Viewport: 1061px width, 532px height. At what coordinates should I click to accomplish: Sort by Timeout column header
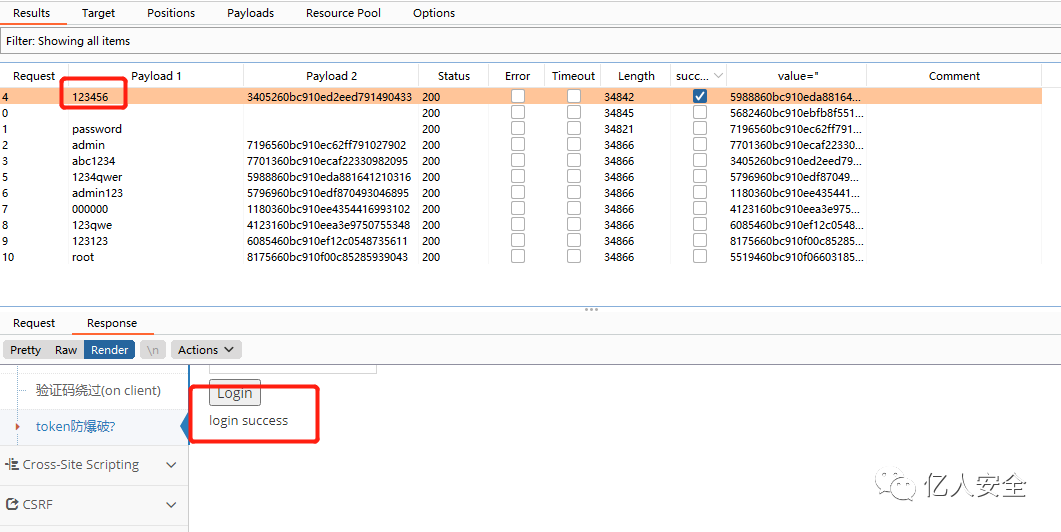(573, 76)
